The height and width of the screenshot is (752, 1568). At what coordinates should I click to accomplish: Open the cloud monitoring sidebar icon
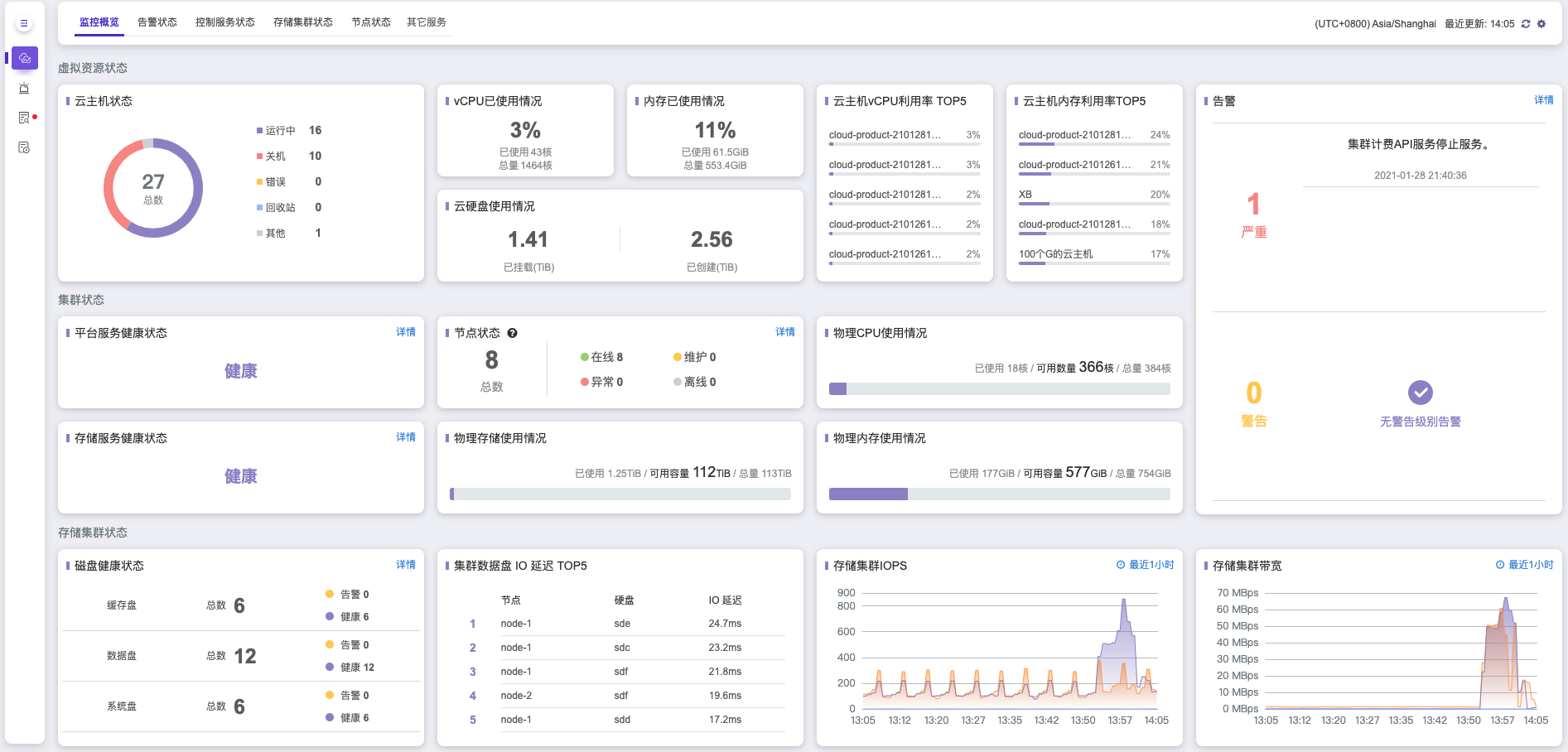coord(25,58)
